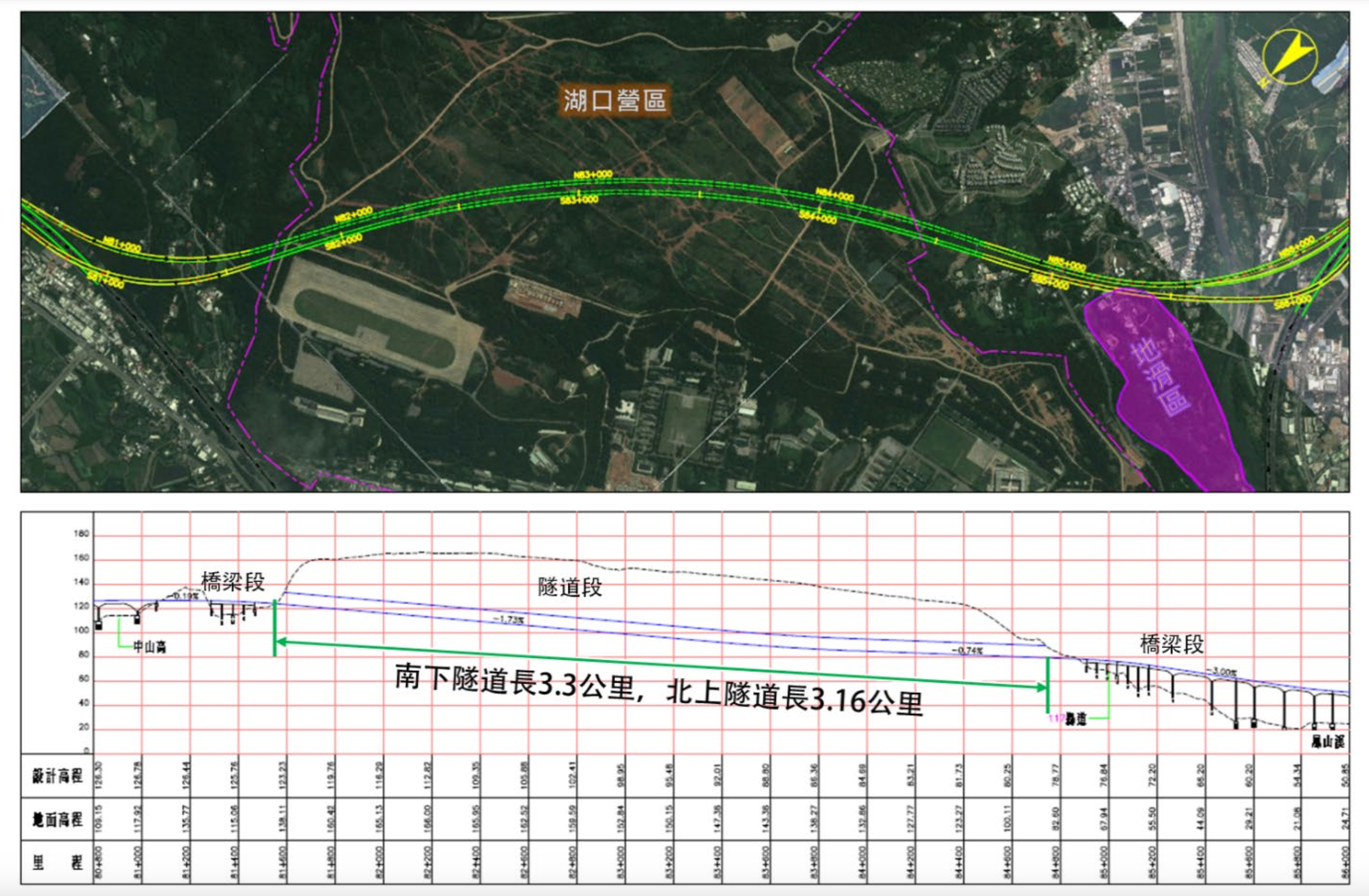Screen dimensions: 1369x896
Task: Click the 地面高程 row header
Action: click(x=57, y=819)
